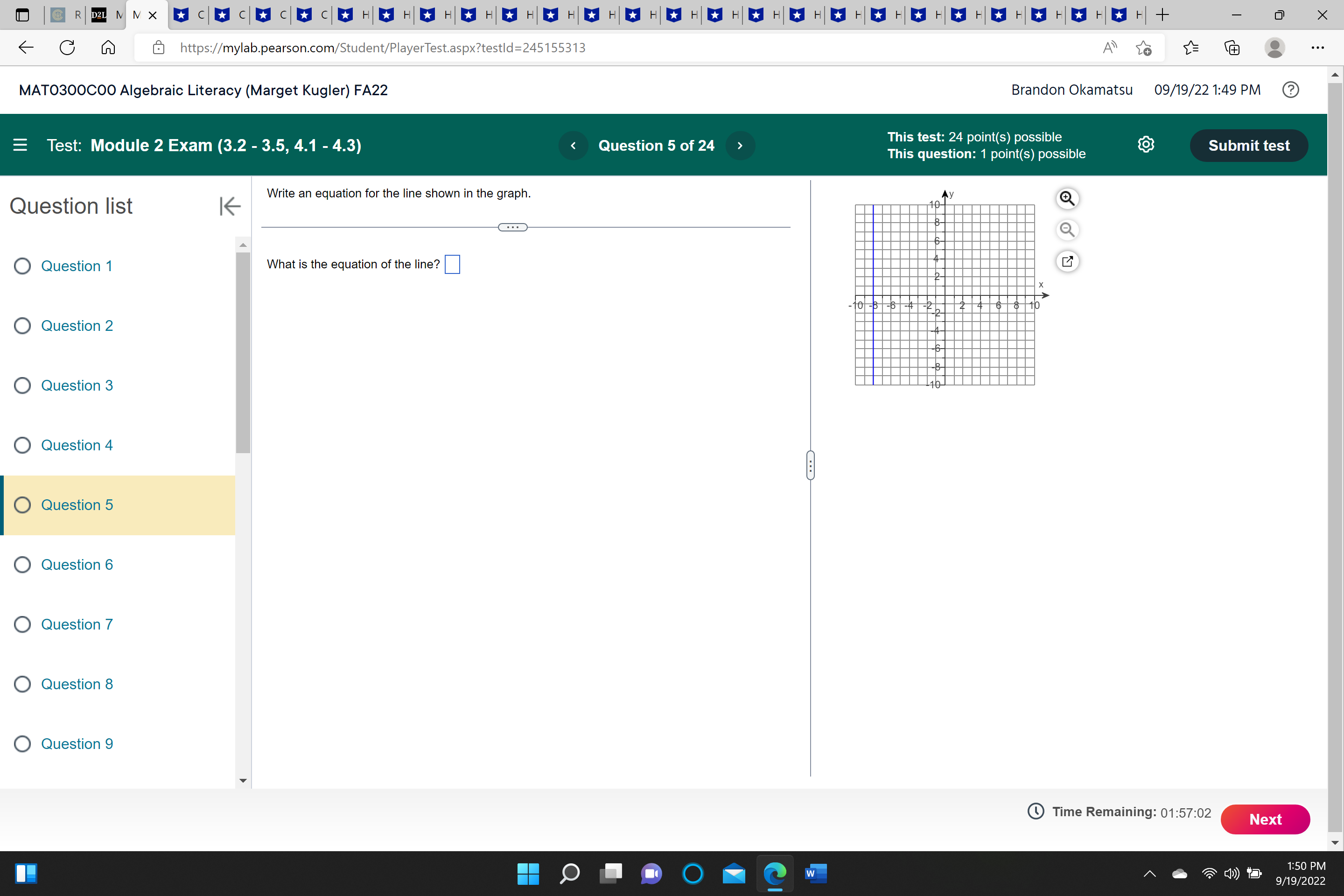Select the Question 9 radio button

click(22, 743)
